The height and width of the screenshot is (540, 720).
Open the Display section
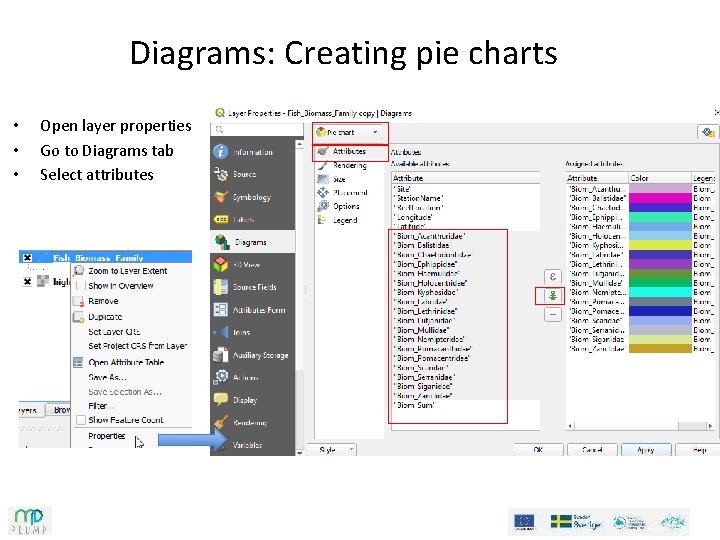(x=253, y=400)
